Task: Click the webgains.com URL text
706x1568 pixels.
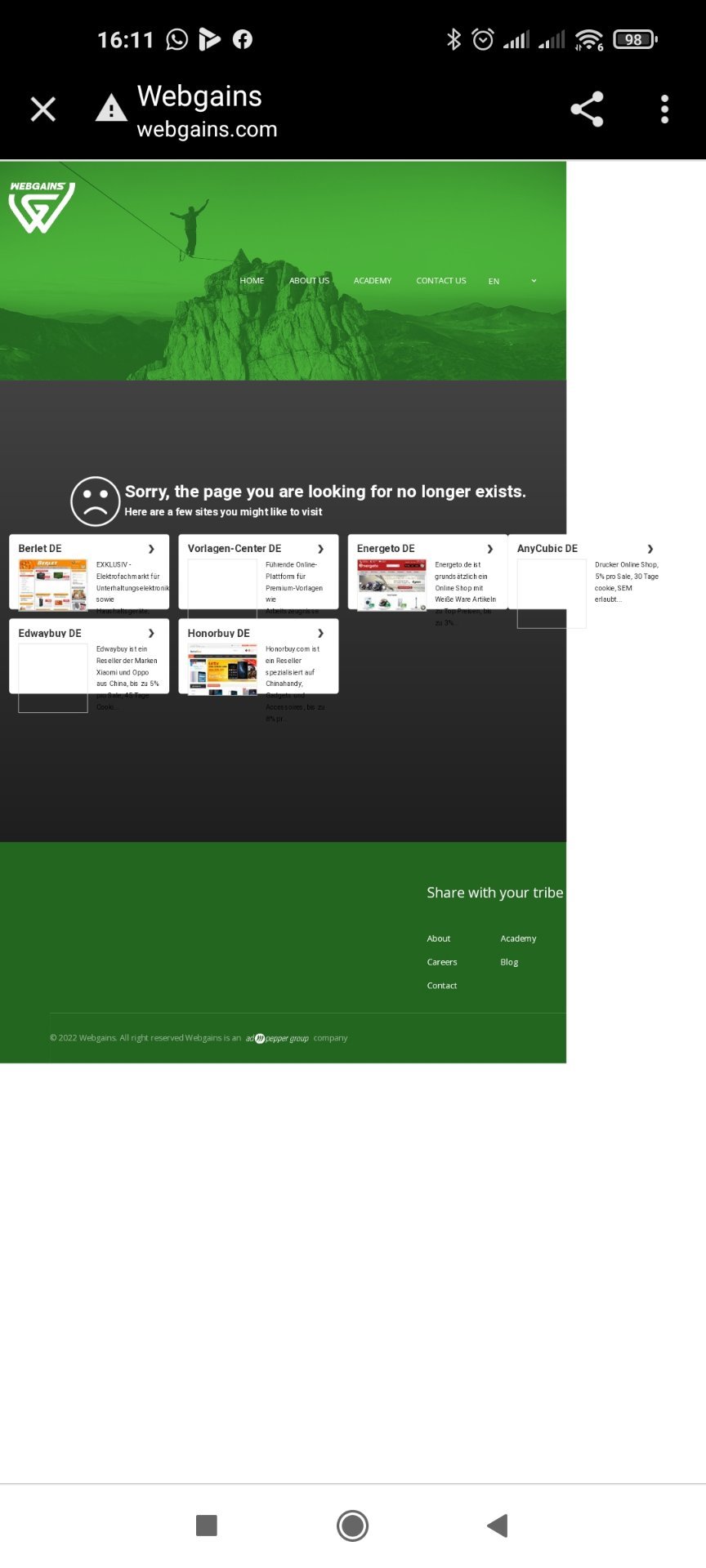Action: click(207, 129)
